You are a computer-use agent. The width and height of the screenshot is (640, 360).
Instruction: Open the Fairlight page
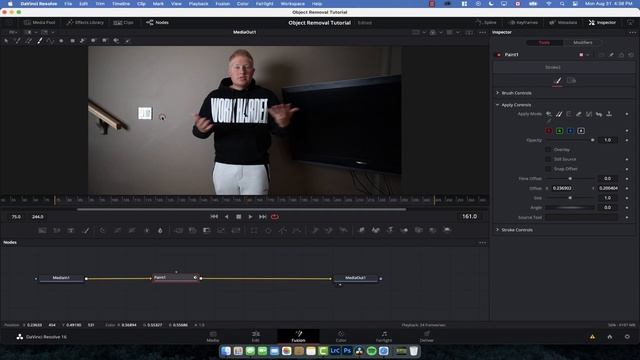coord(384,336)
